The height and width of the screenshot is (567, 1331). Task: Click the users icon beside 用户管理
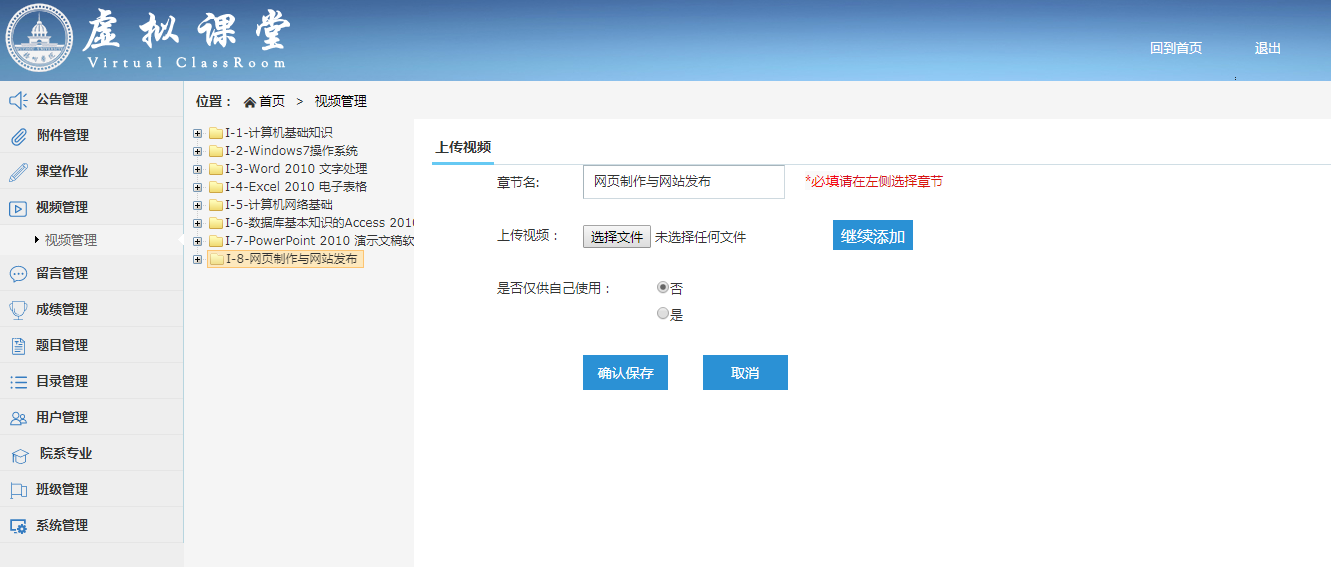(x=18, y=418)
